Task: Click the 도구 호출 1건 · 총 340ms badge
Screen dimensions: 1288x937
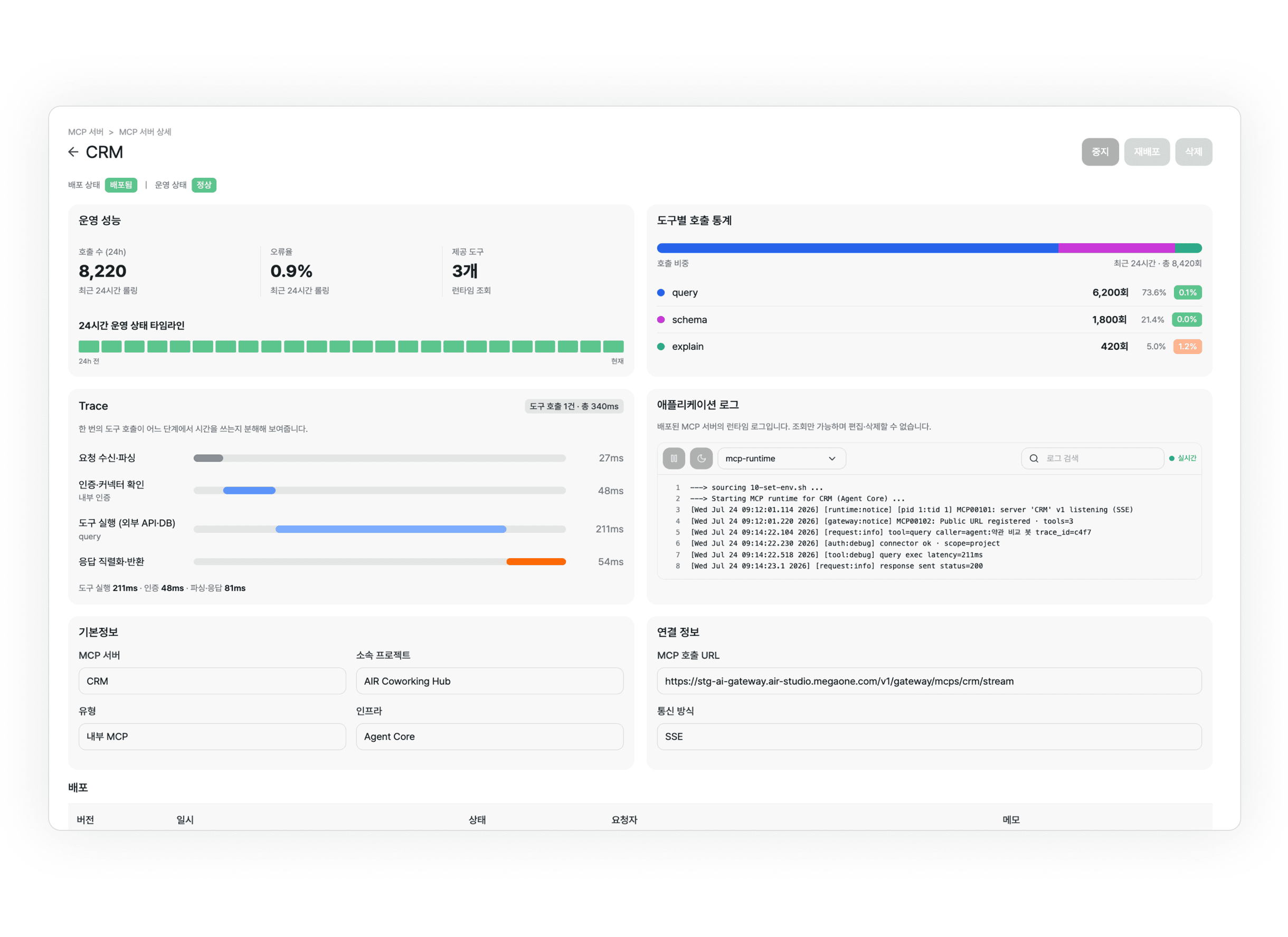Action: click(x=574, y=406)
